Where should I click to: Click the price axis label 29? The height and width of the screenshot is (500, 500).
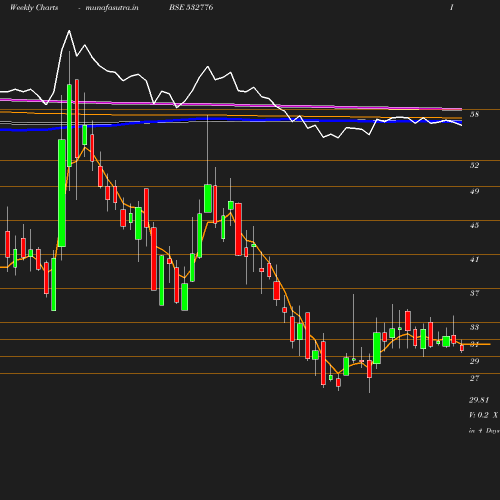474,361
